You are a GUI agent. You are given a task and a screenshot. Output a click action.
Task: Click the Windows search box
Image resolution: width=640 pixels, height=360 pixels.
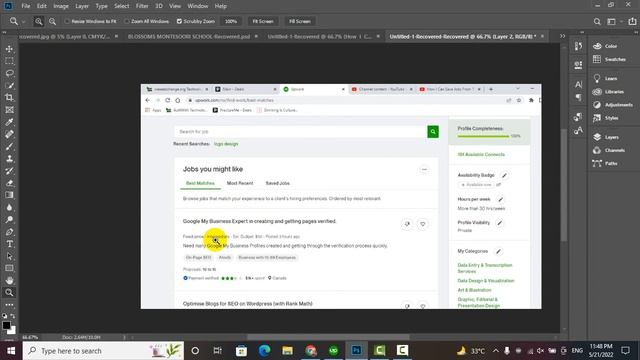pyautogui.click(x=103, y=351)
